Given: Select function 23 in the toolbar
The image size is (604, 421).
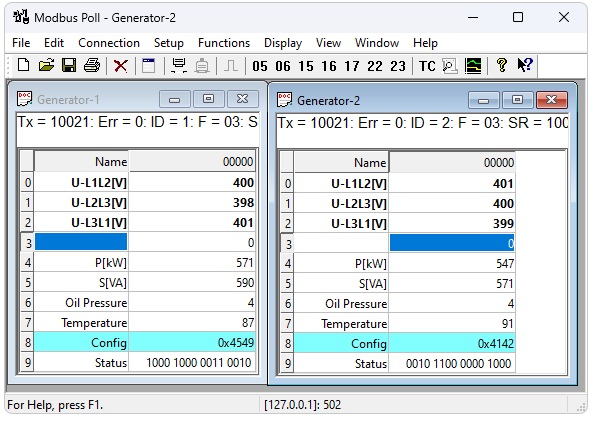Looking at the screenshot, I should pos(398,66).
